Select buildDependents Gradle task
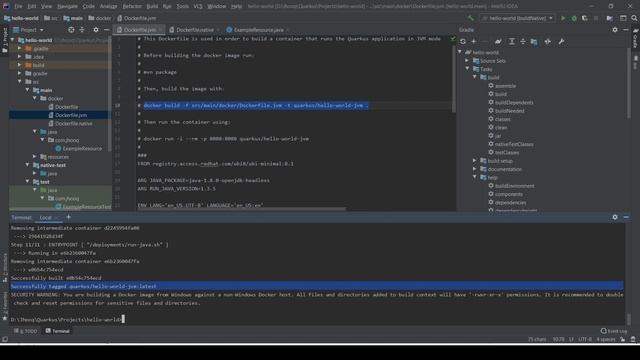This screenshot has width=640, height=360. coord(514,103)
